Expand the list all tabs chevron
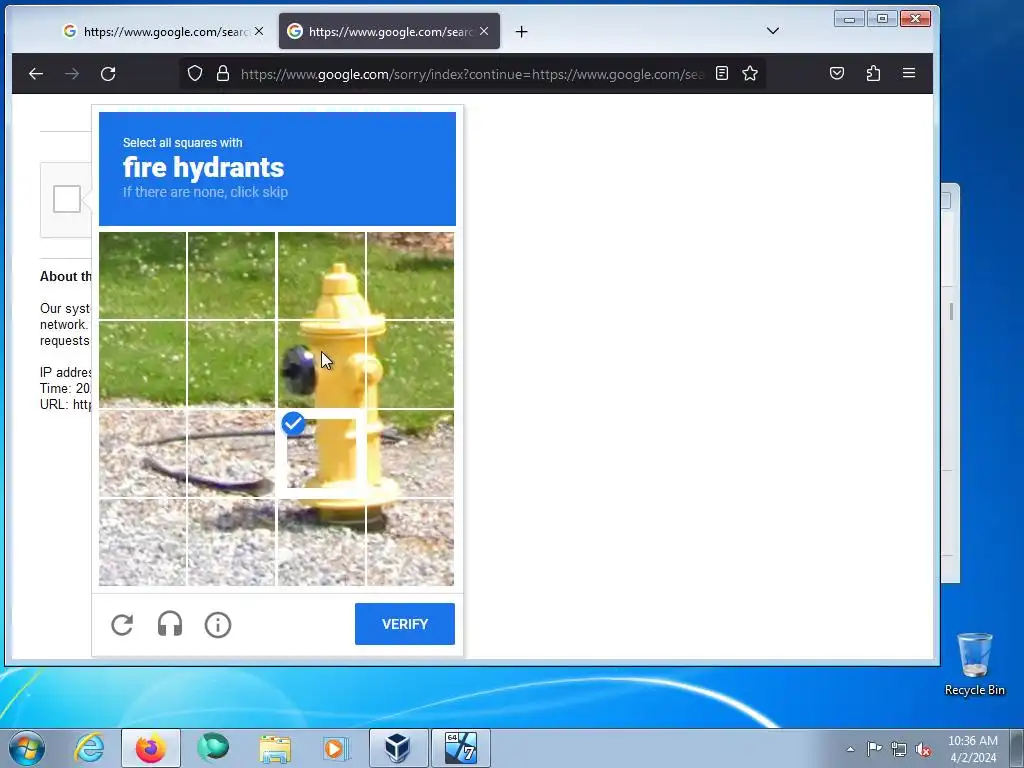This screenshot has width=1024, height=768. (x=773, y=31)
